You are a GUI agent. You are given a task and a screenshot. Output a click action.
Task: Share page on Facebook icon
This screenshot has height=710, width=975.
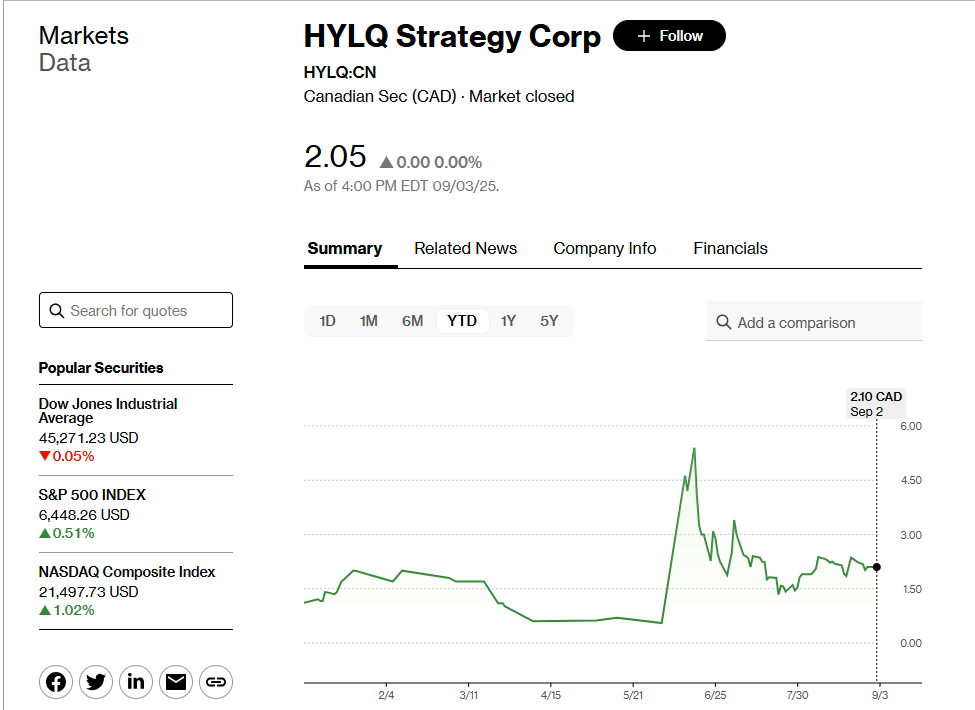point(56,682)
